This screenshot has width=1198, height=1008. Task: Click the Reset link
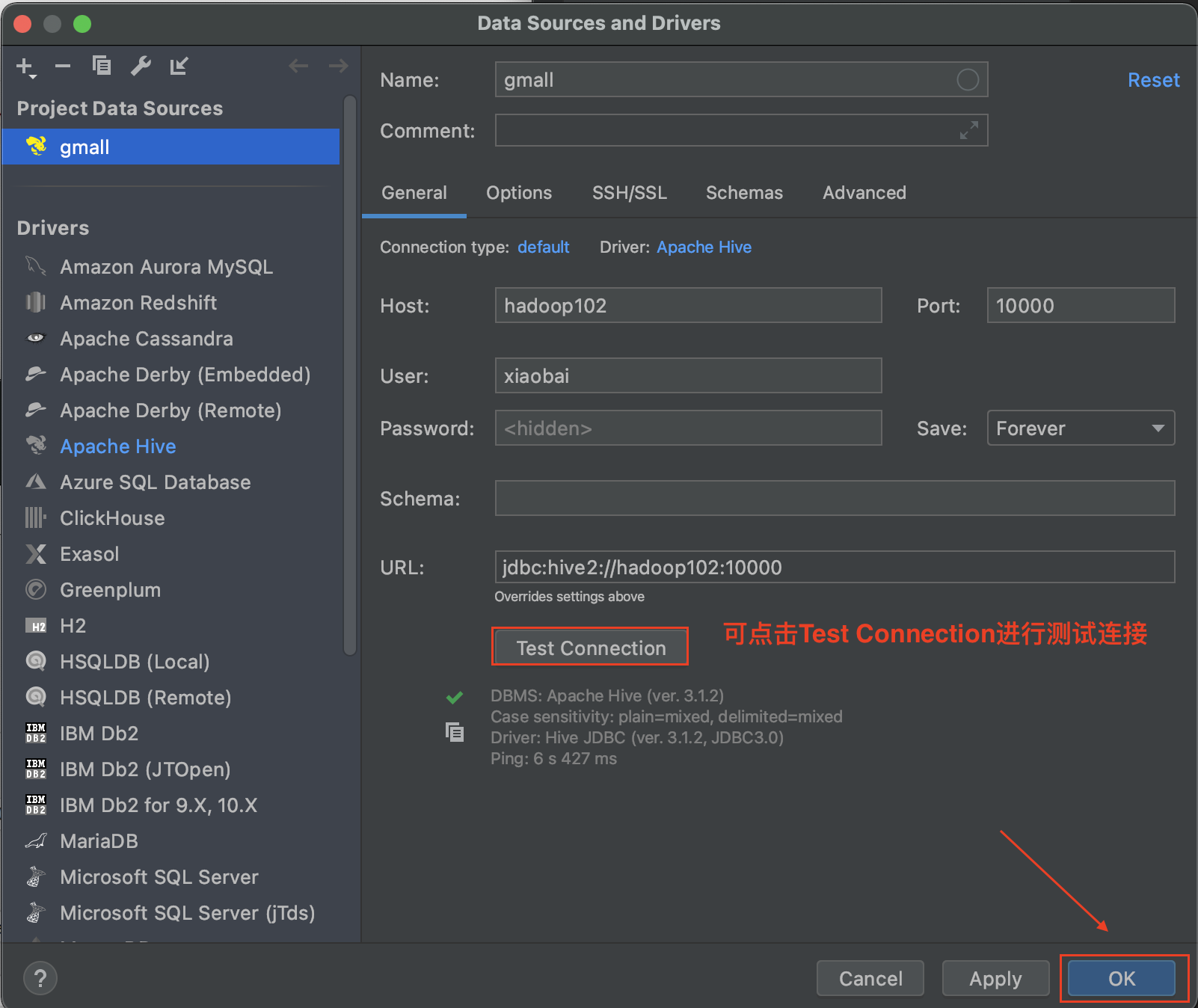(1153, 80)
